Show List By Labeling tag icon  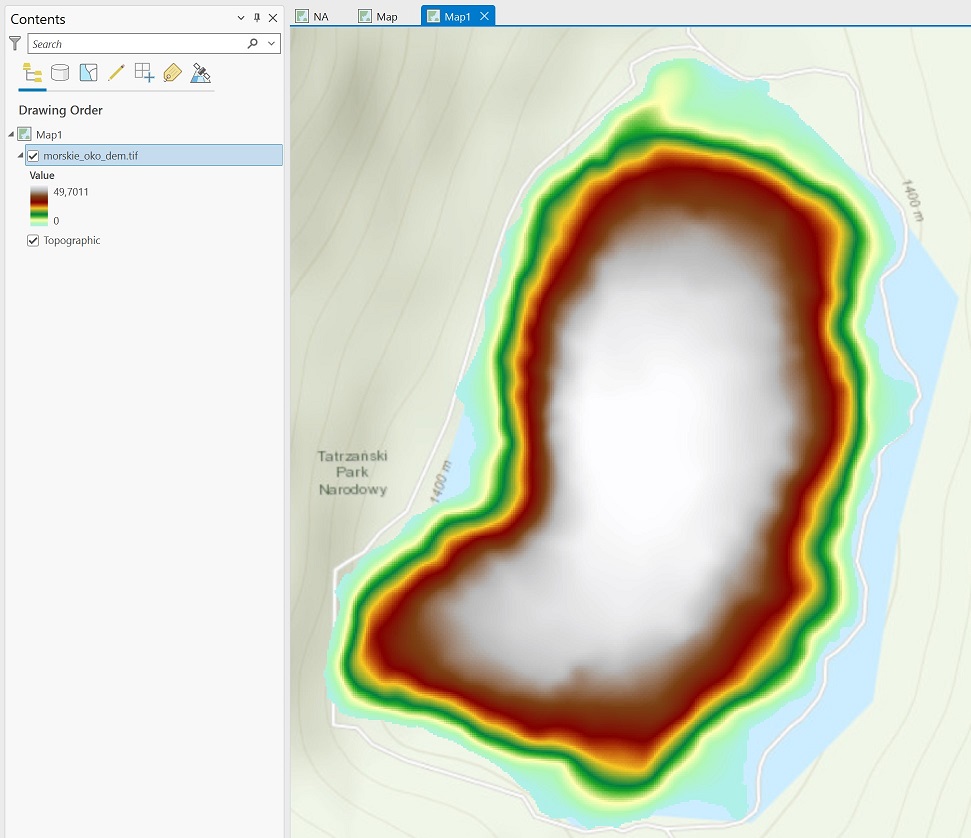172,73
